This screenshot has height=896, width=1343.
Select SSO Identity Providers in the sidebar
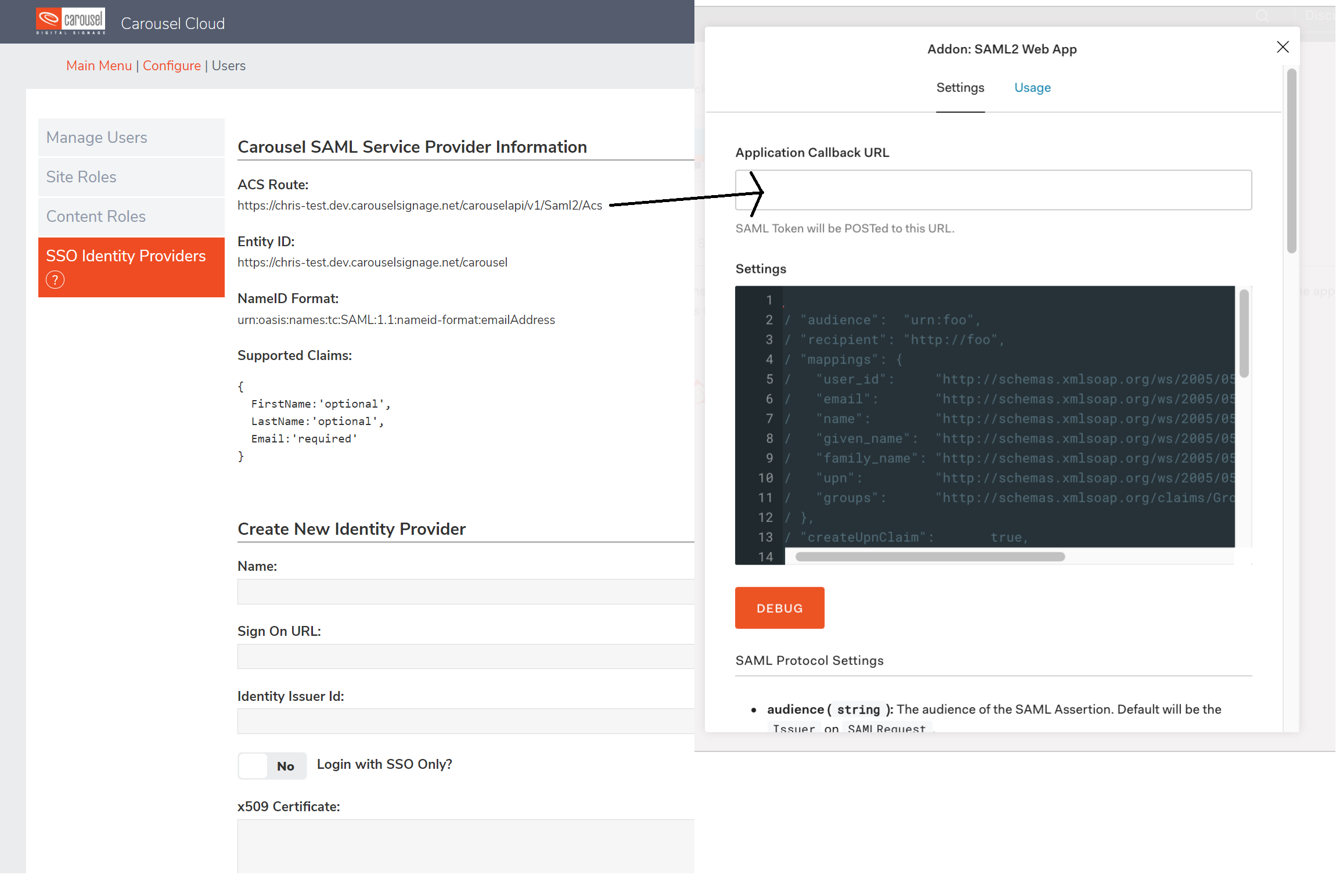[126, 256]
